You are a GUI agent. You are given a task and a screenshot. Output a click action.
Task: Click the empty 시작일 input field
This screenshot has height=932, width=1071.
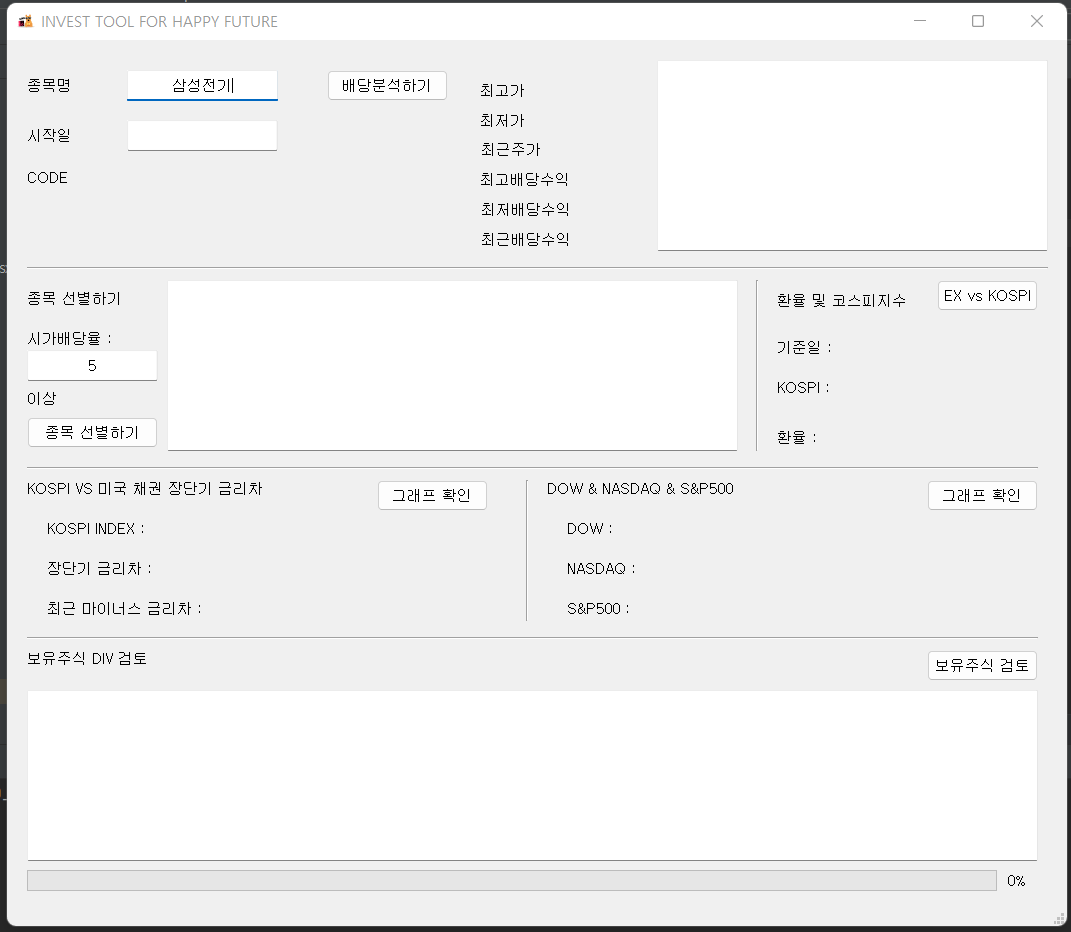coord(202,135)
